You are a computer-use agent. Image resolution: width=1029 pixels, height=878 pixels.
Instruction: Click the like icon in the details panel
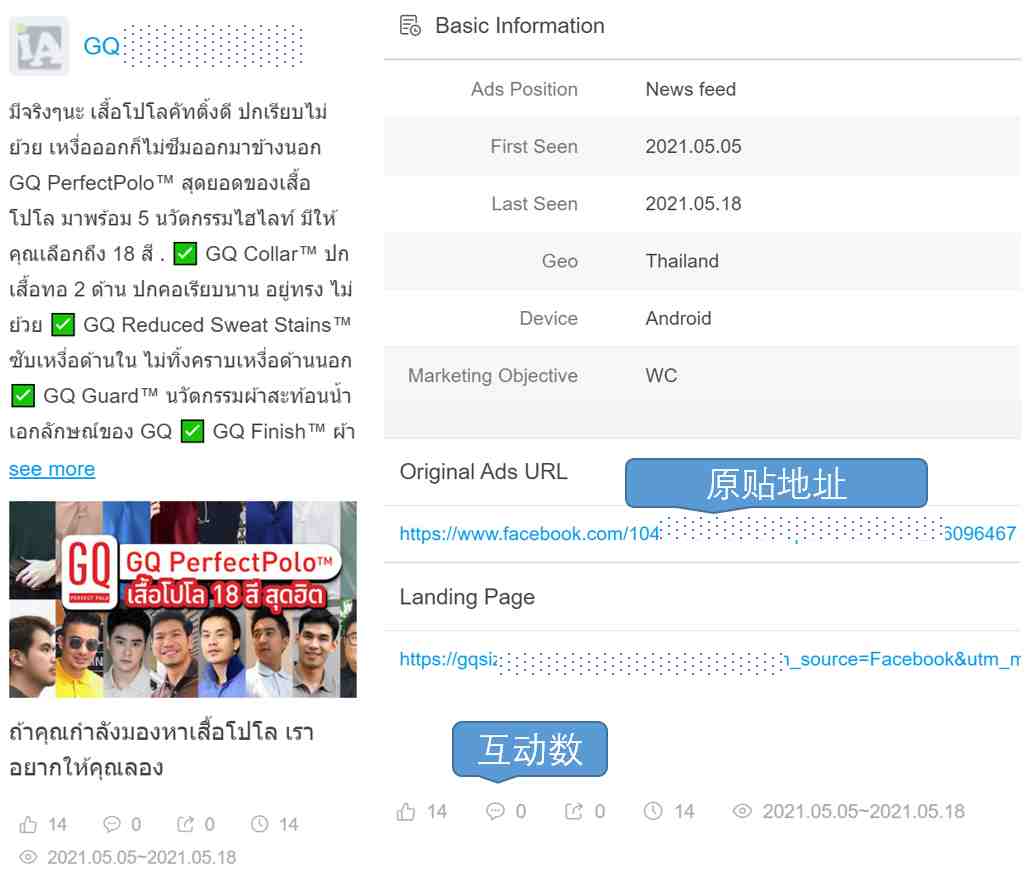[406, 812]
